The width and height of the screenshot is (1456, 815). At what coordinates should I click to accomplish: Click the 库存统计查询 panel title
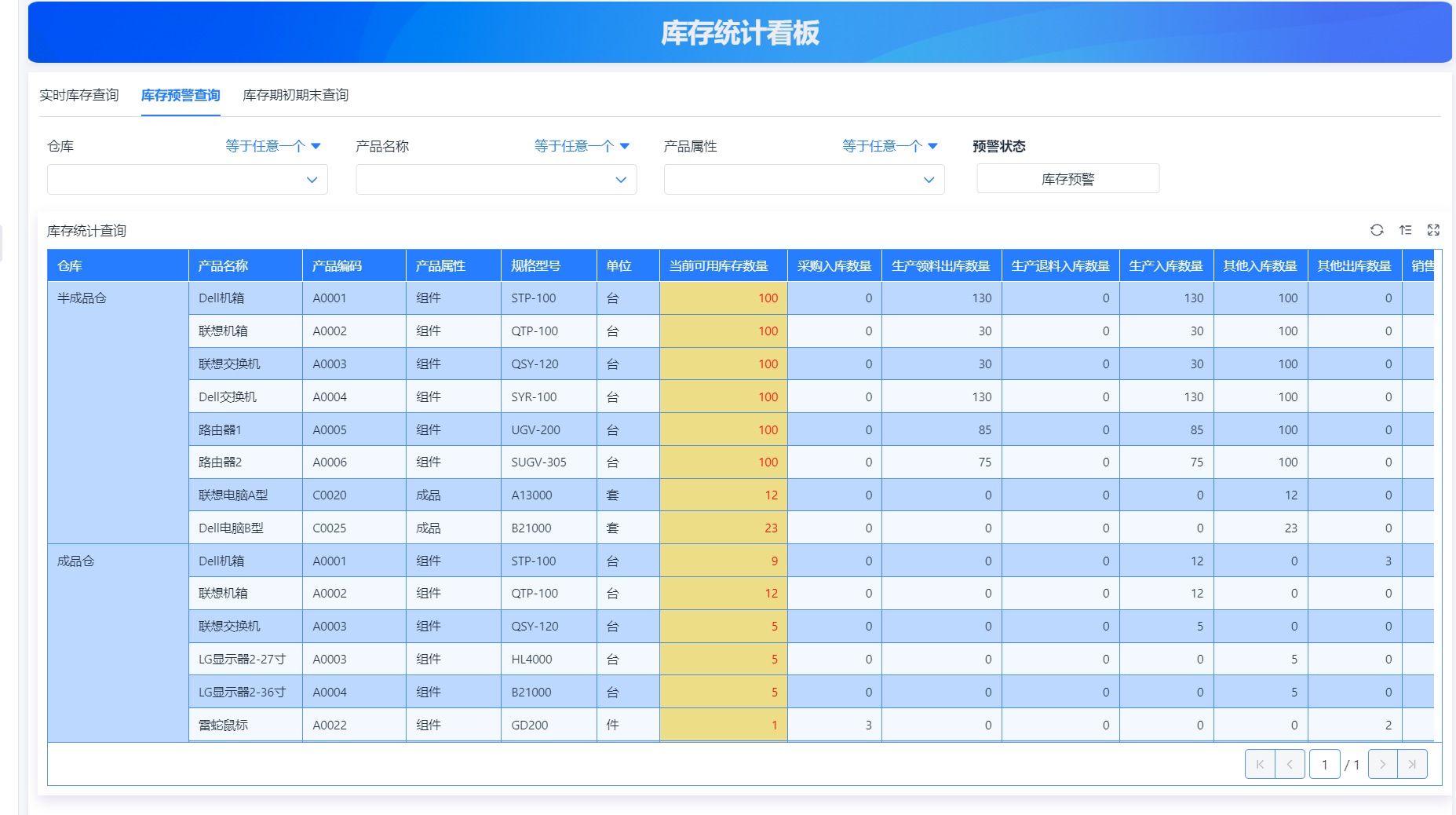[x=86, y=231]
